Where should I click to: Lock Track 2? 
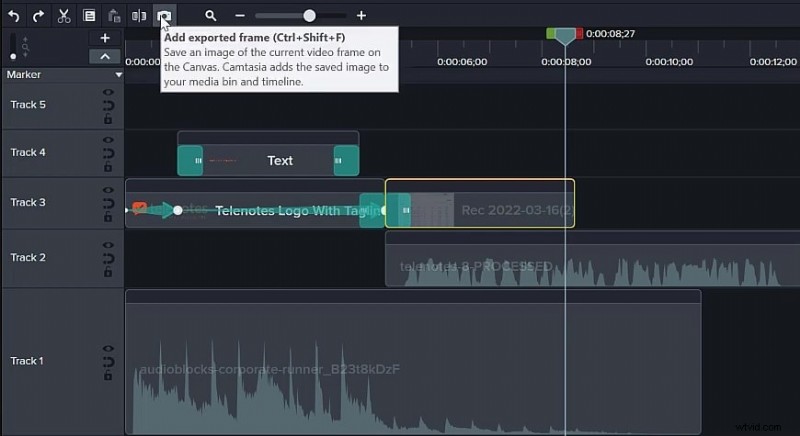108,272
